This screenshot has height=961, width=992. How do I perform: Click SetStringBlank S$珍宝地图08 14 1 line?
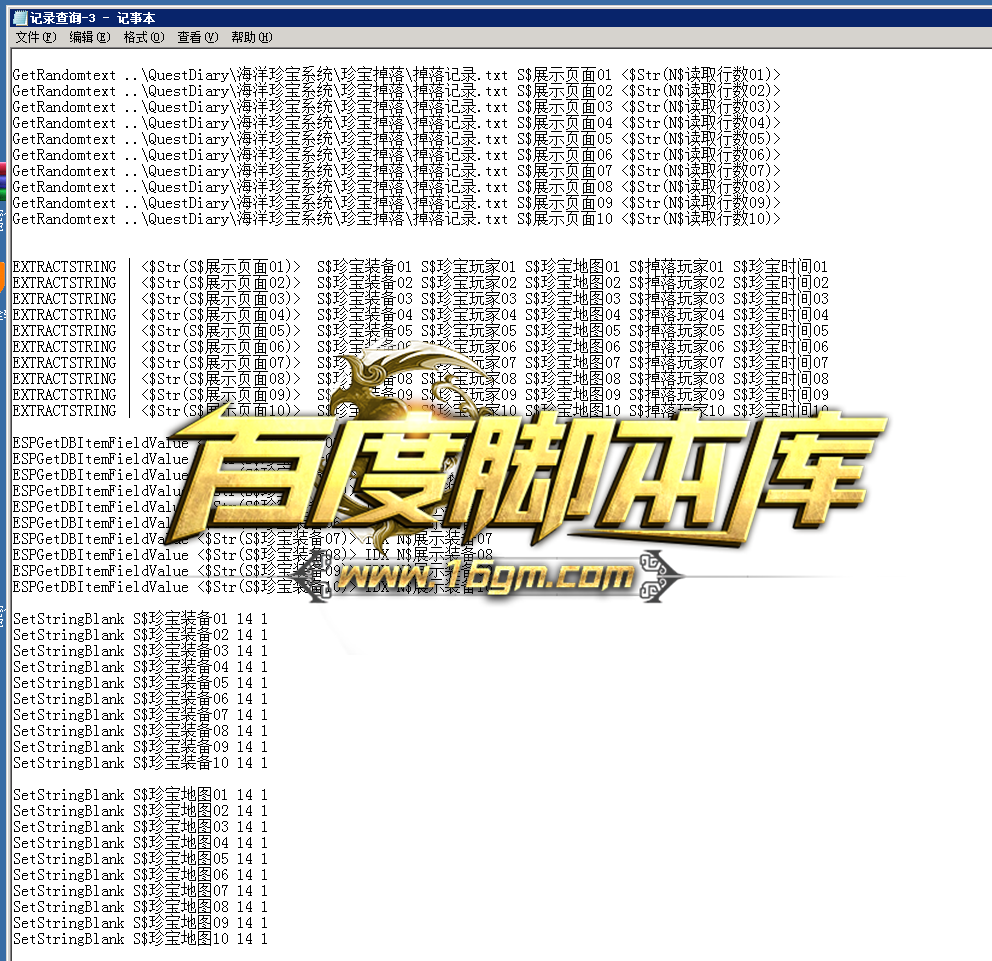(140, 907)
